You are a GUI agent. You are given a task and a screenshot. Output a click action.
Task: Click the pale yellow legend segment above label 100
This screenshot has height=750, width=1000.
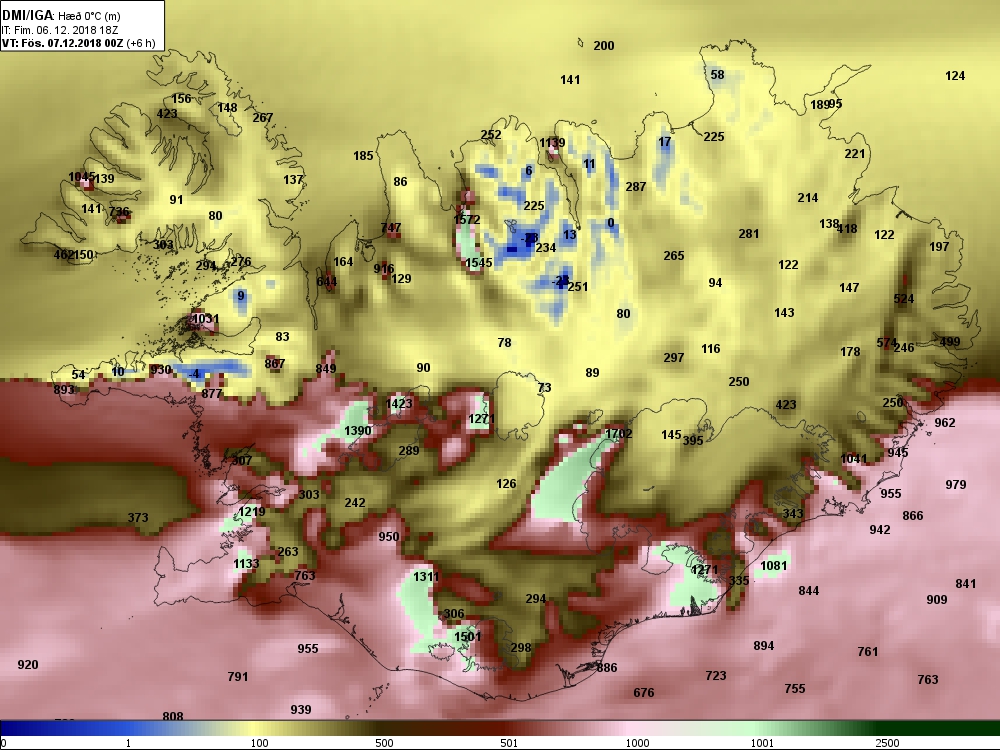coord(255,728)
